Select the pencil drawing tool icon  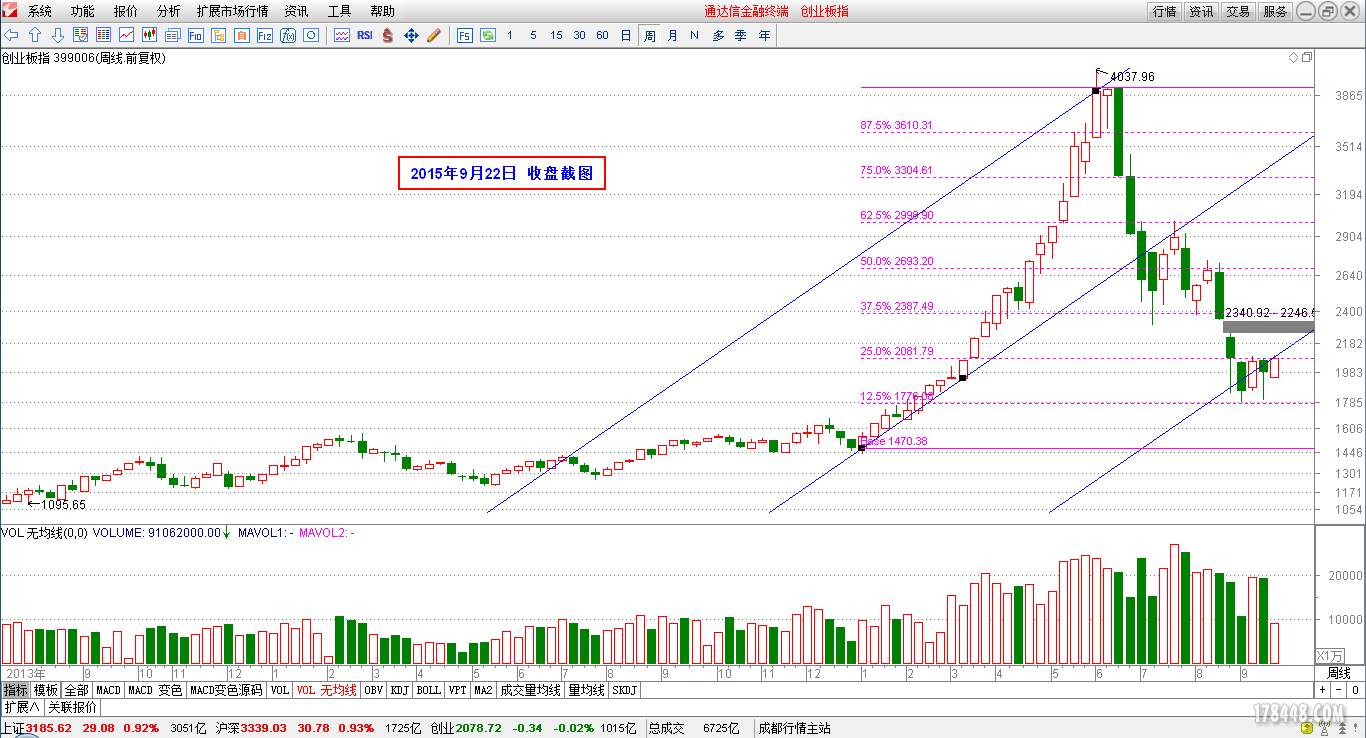[x=434, y=35]
